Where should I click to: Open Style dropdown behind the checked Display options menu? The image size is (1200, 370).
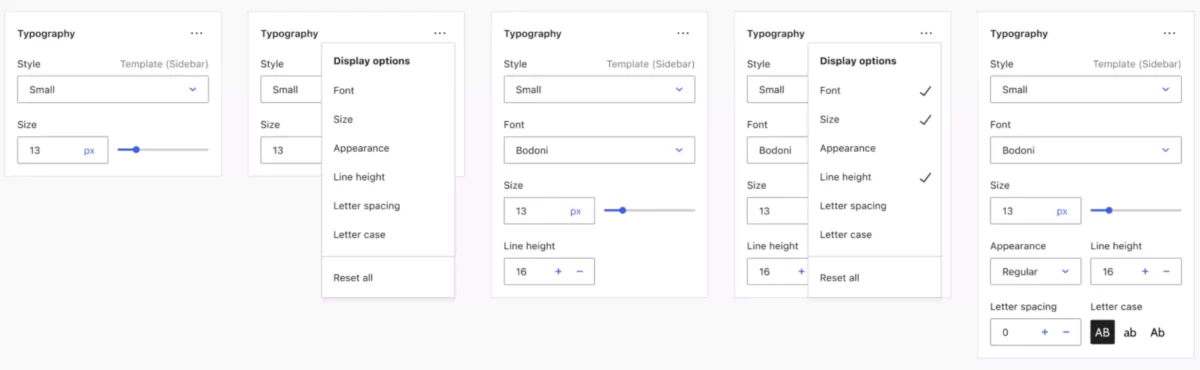(777, 89)
